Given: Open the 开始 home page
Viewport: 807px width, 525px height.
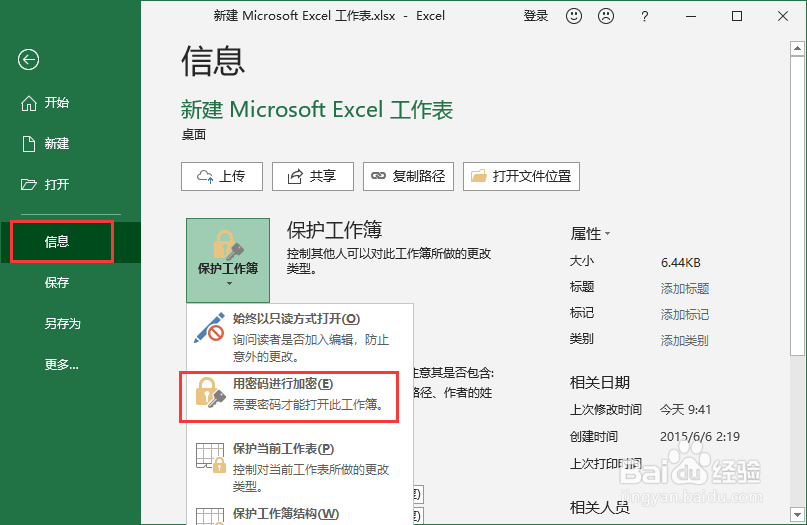Looking at the screenshot, I should tap(45, 103).
